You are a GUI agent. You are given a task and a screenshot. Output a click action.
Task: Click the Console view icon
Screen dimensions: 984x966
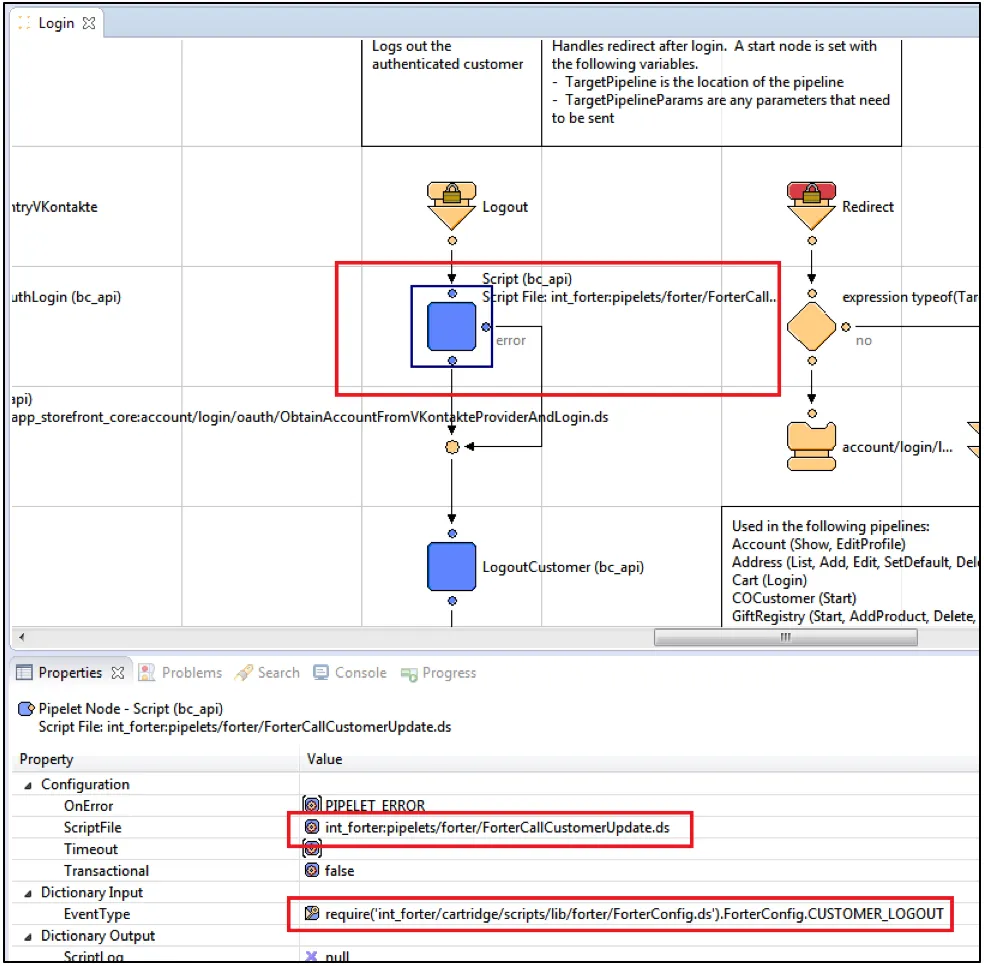point(321,673)
